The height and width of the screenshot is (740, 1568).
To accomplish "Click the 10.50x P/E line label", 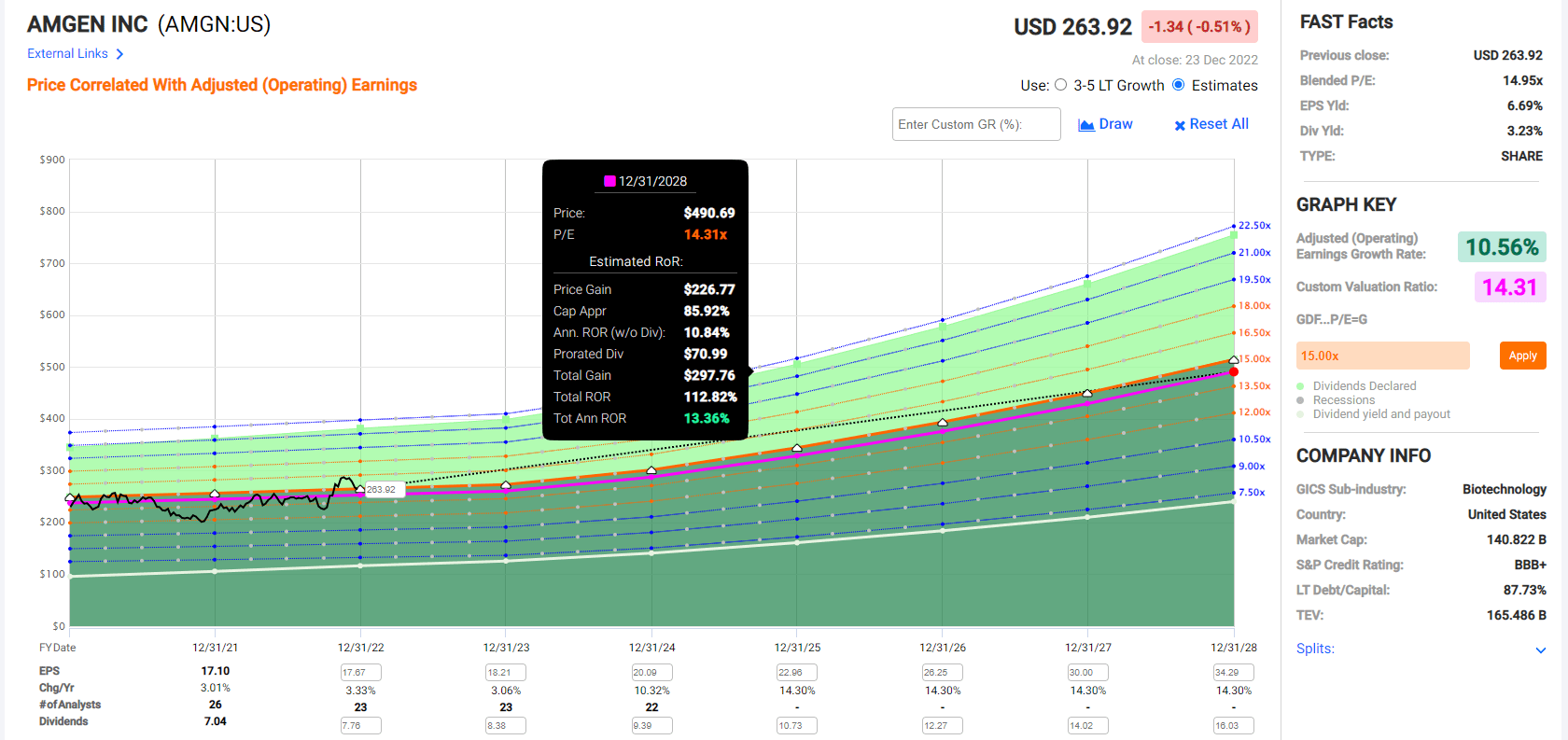I will 1254,440.
